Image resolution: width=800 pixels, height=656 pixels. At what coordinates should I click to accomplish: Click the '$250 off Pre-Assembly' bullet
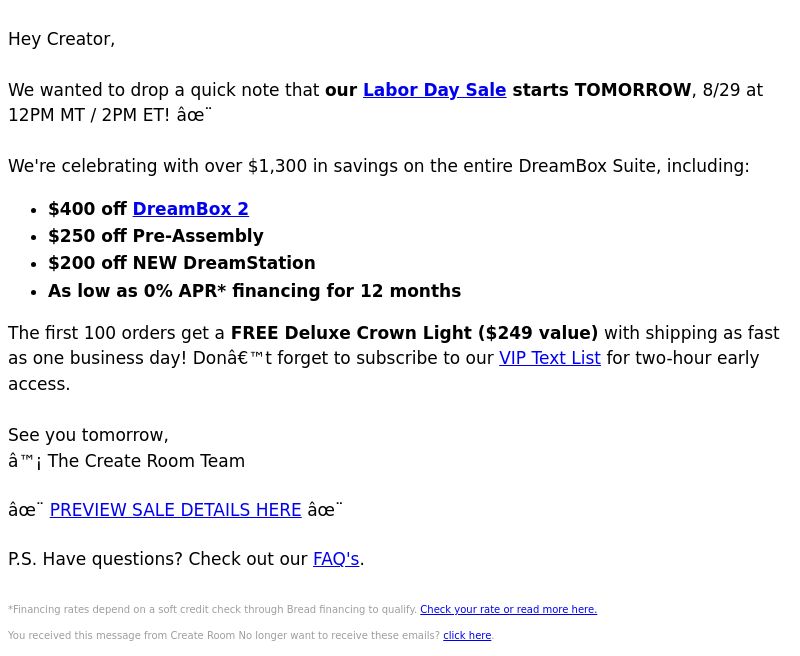click(x=156, y=236)
